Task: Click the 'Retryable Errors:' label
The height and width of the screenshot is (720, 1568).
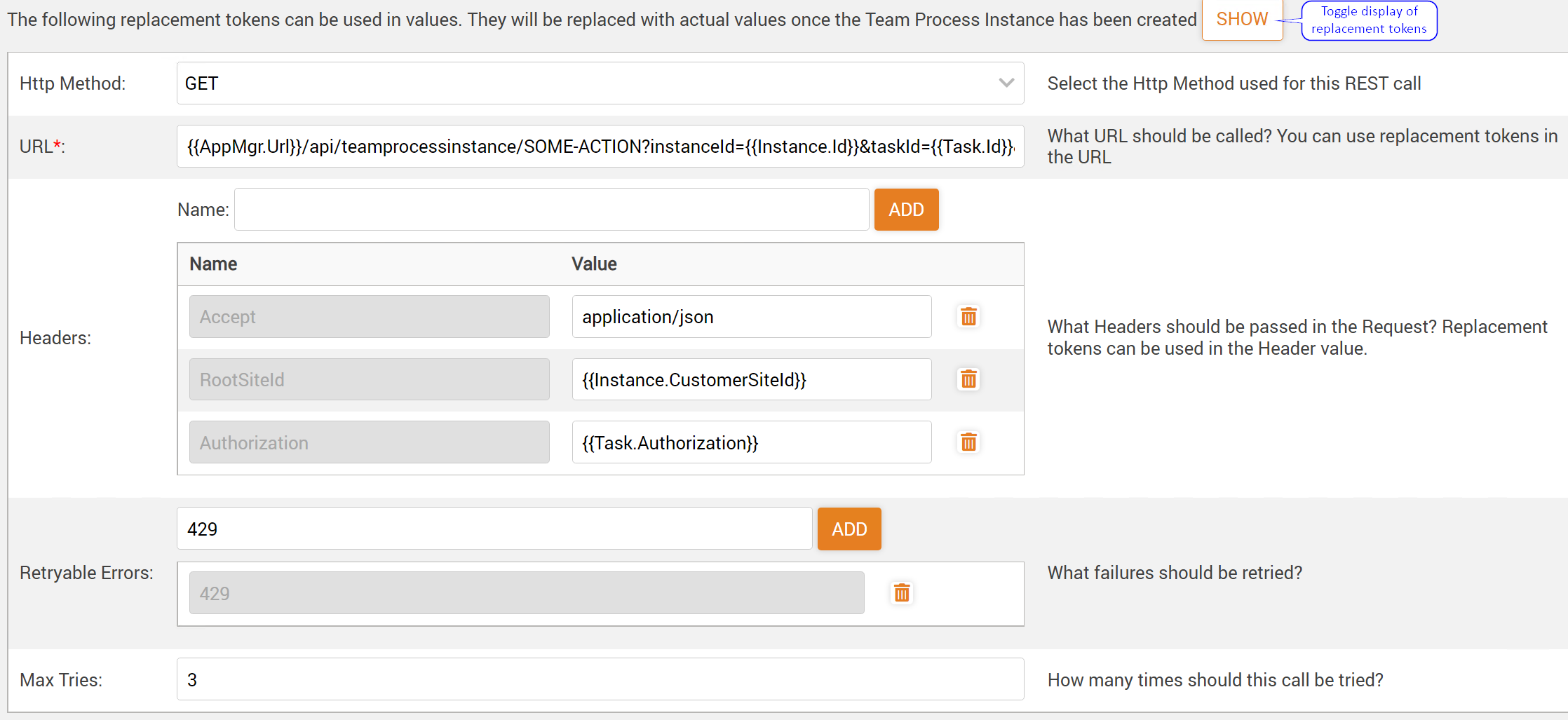Action: tap(86, 573)
